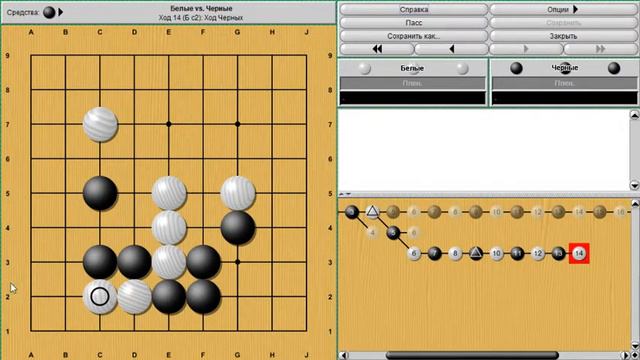
Task: Click the comment area scroll-up arrow
Action: [x=635, y=116]
